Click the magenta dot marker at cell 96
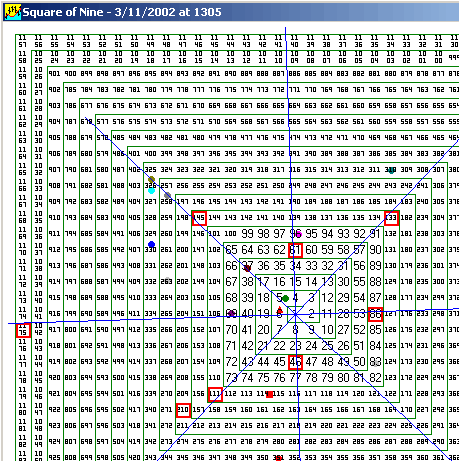 (x=298, y=234)
